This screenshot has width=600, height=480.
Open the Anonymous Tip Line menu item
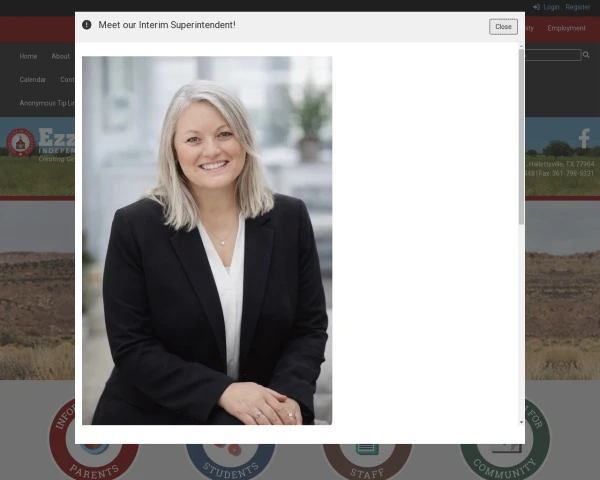click(x=47, y=103)
